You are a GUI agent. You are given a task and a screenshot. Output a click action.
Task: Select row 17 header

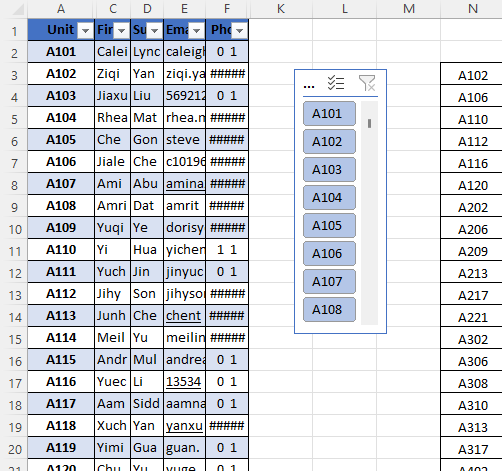pyautogui.click(x=14, y=383)
